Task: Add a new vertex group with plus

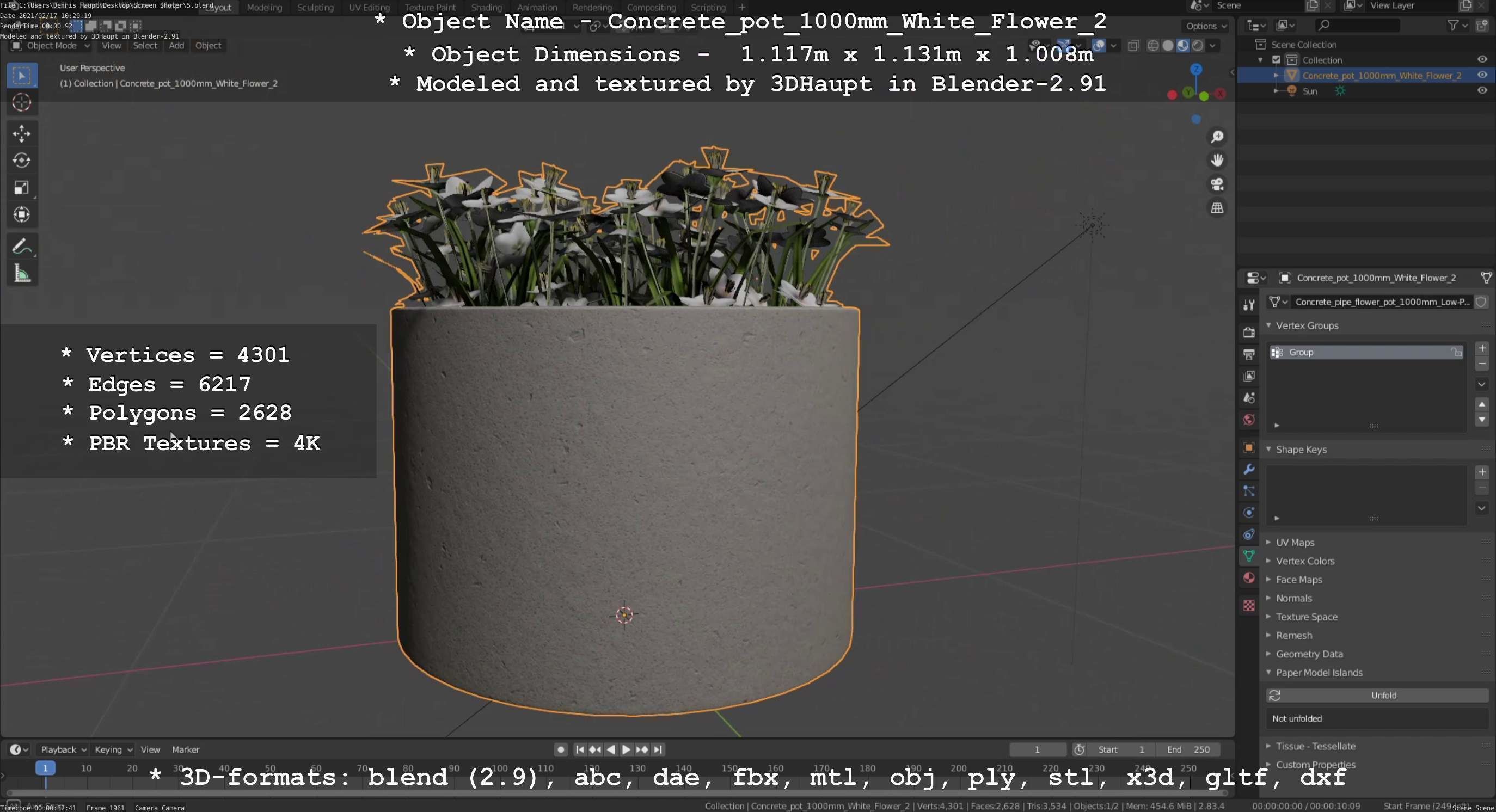Action: (x=1481, y=348)
